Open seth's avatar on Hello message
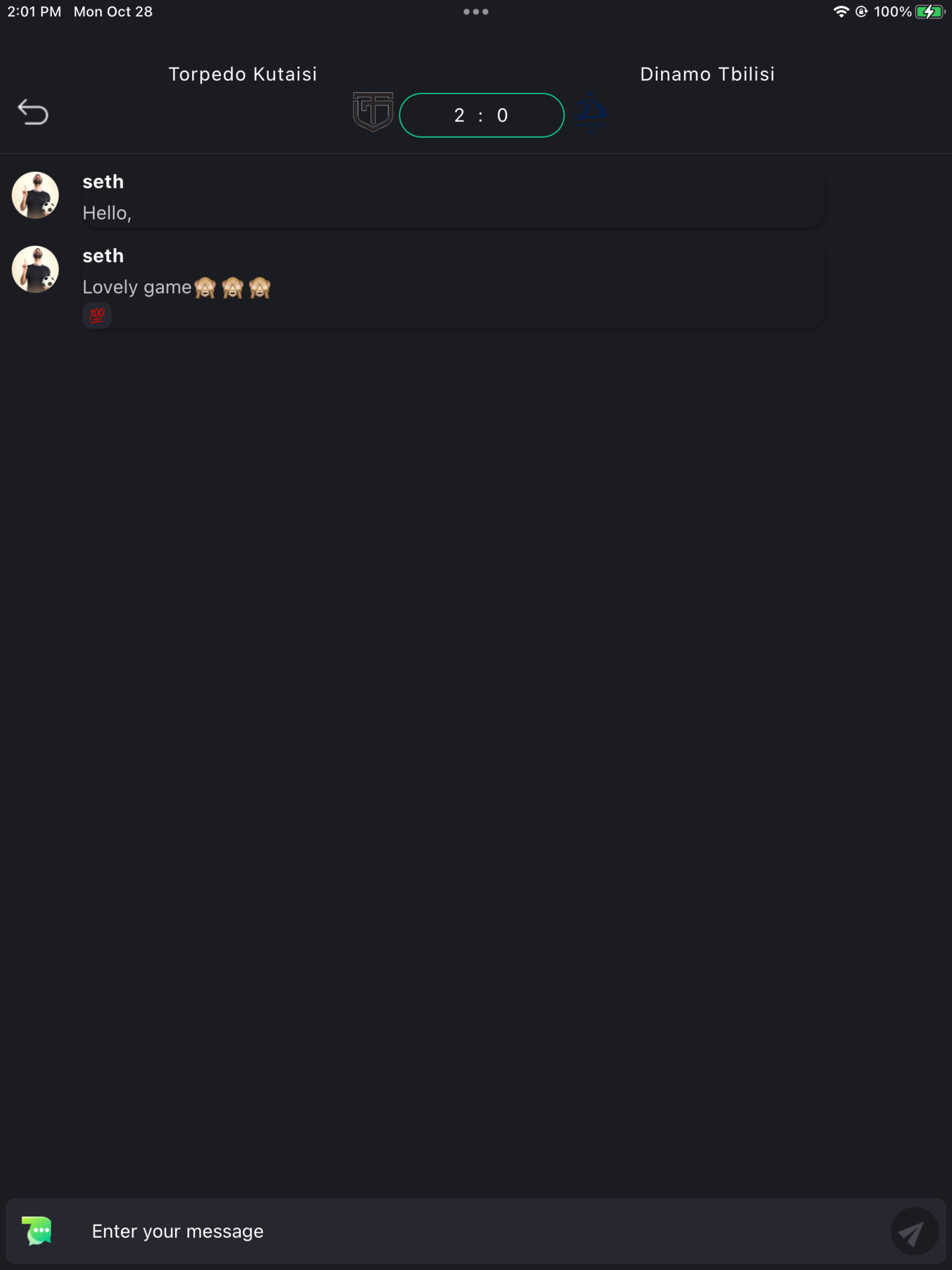952x1270 pixels. [x=36, y=195]
